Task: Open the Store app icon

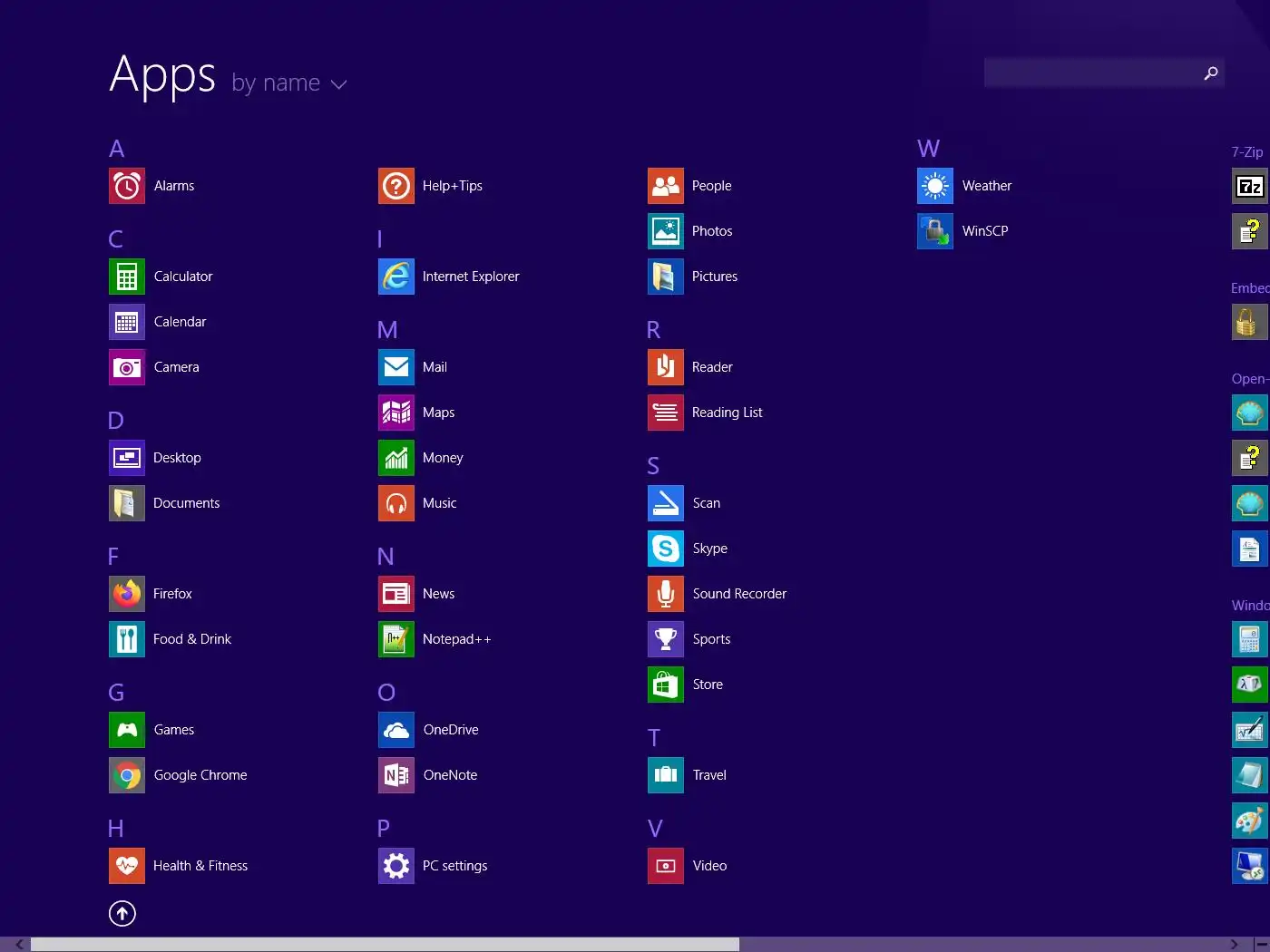Action: point(666,685)
